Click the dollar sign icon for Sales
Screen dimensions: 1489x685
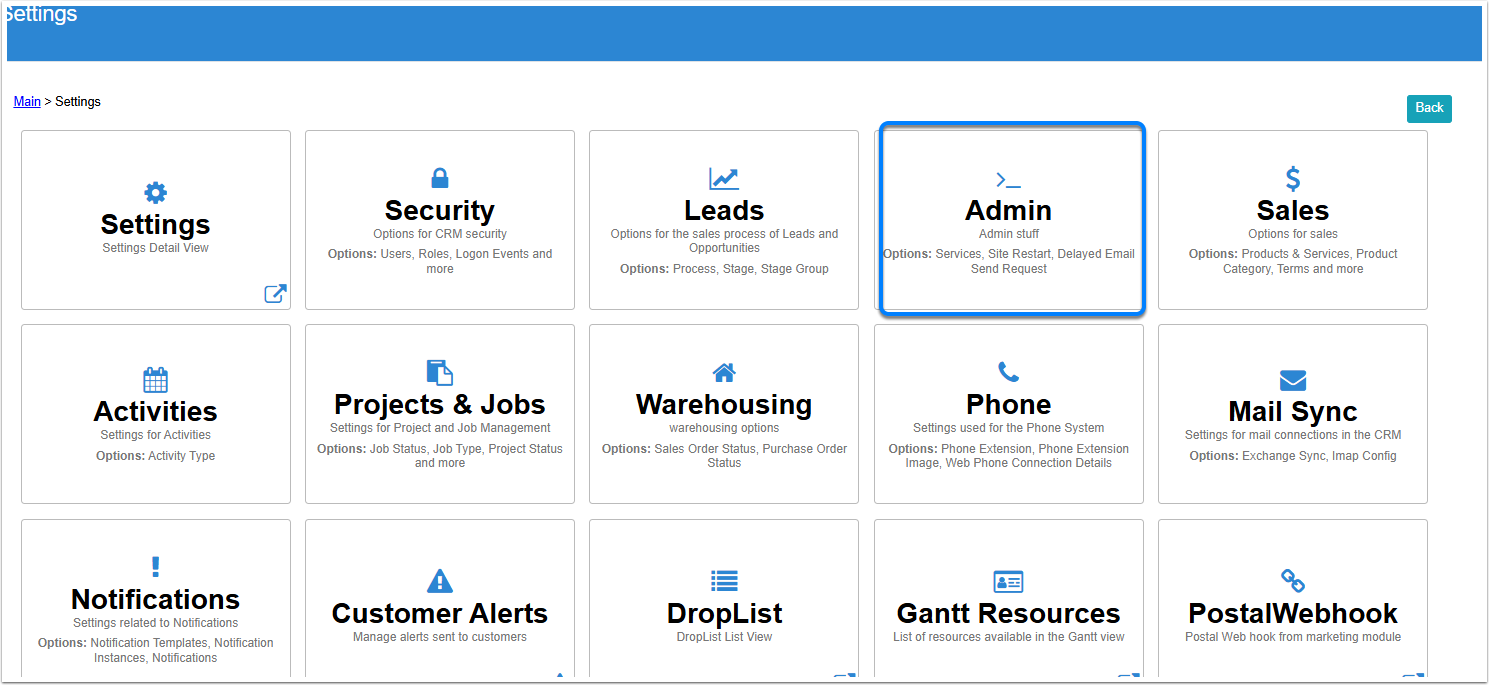click(1293, 179)
